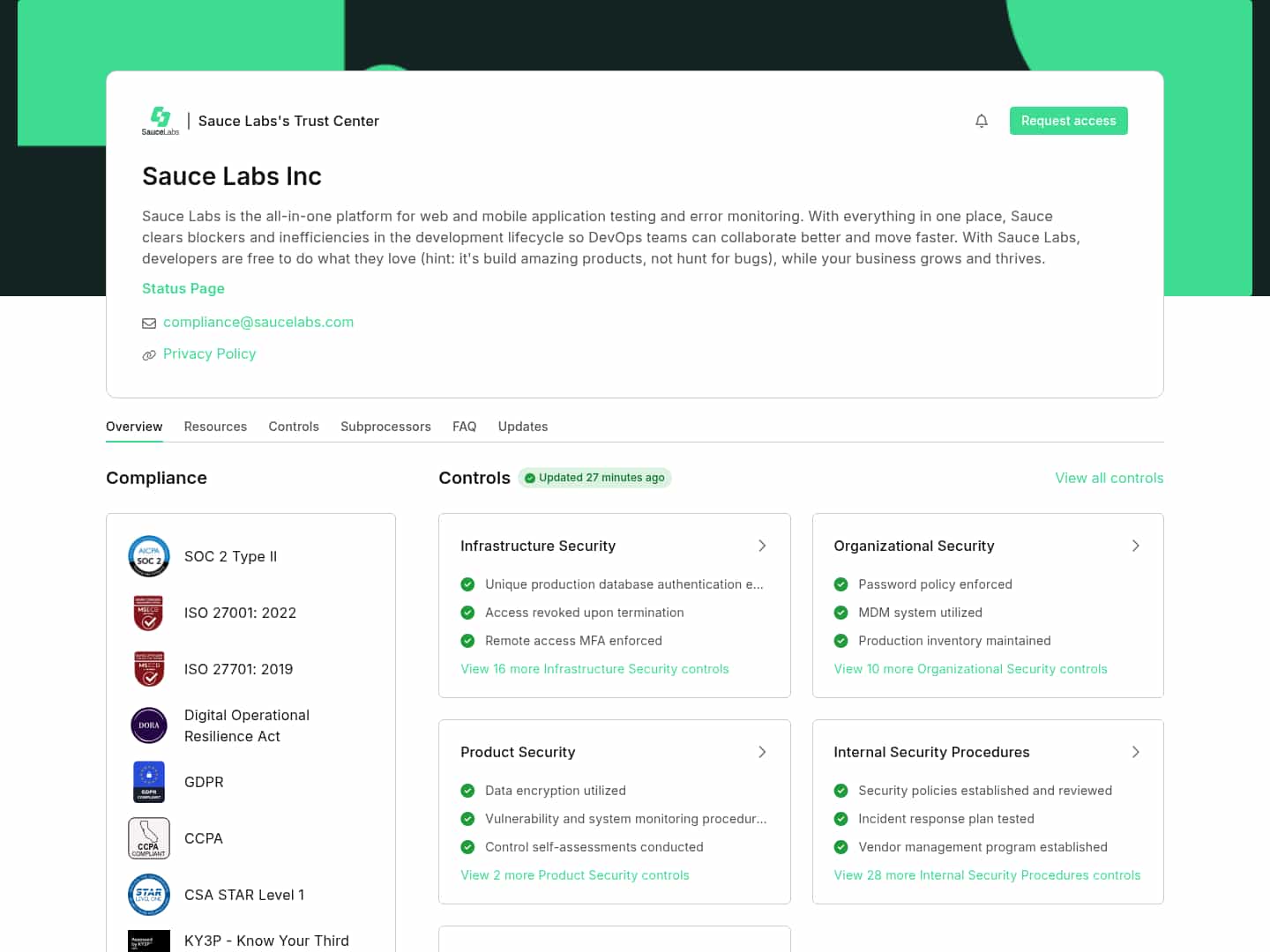This screenshot has height=952, width=1270.
Task: Click the Sauce Labs's Trust Center title
Action: 288,121
